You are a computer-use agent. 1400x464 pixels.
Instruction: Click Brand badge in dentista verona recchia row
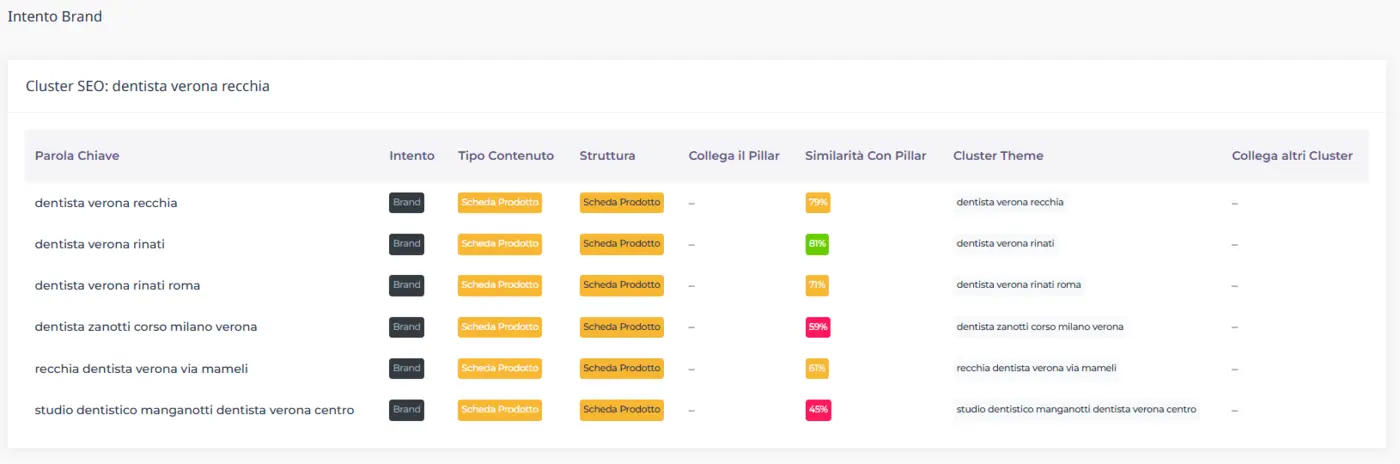pos(407,203)
